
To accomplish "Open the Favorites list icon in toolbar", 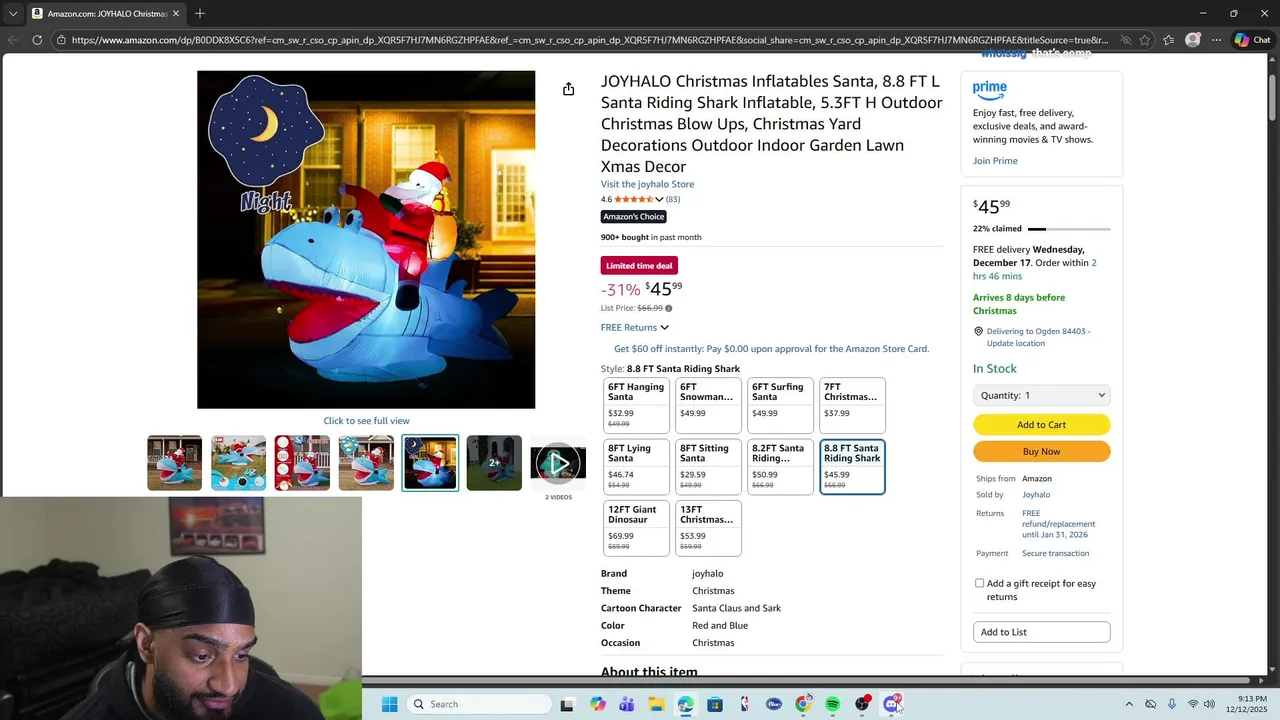I will point(1169,40).
